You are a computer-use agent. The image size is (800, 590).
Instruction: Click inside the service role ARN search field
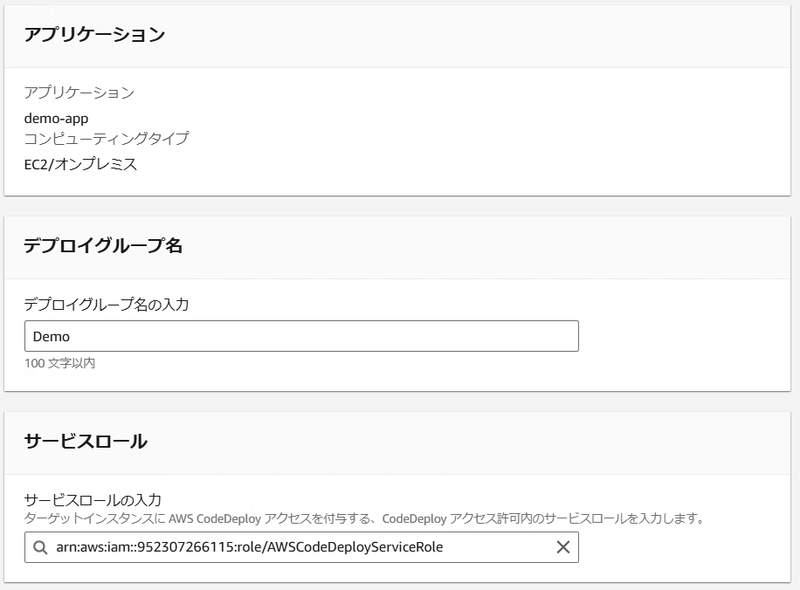[302, 547]
